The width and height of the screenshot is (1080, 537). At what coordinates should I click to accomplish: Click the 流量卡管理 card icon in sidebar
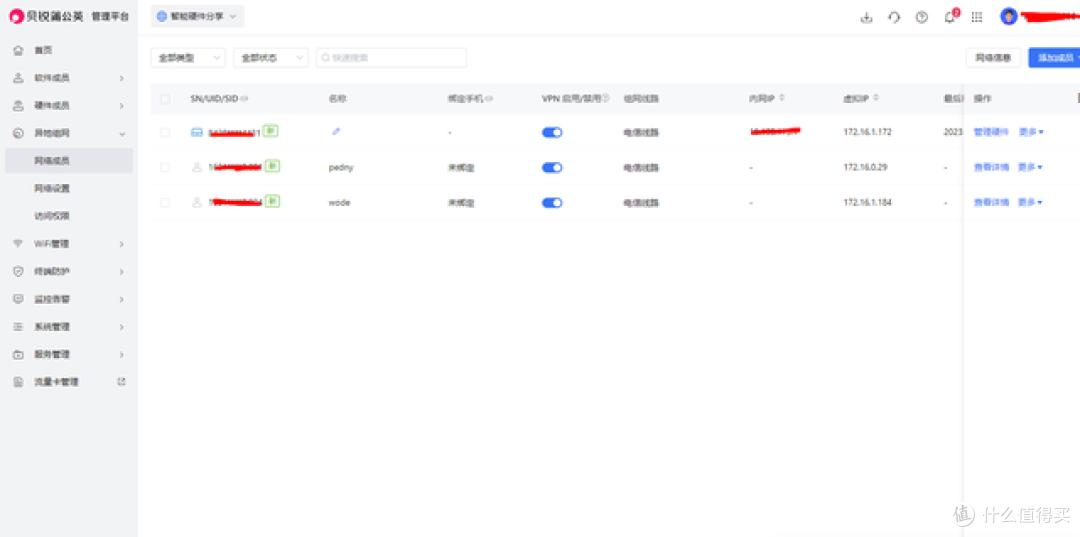pos(19,381)
